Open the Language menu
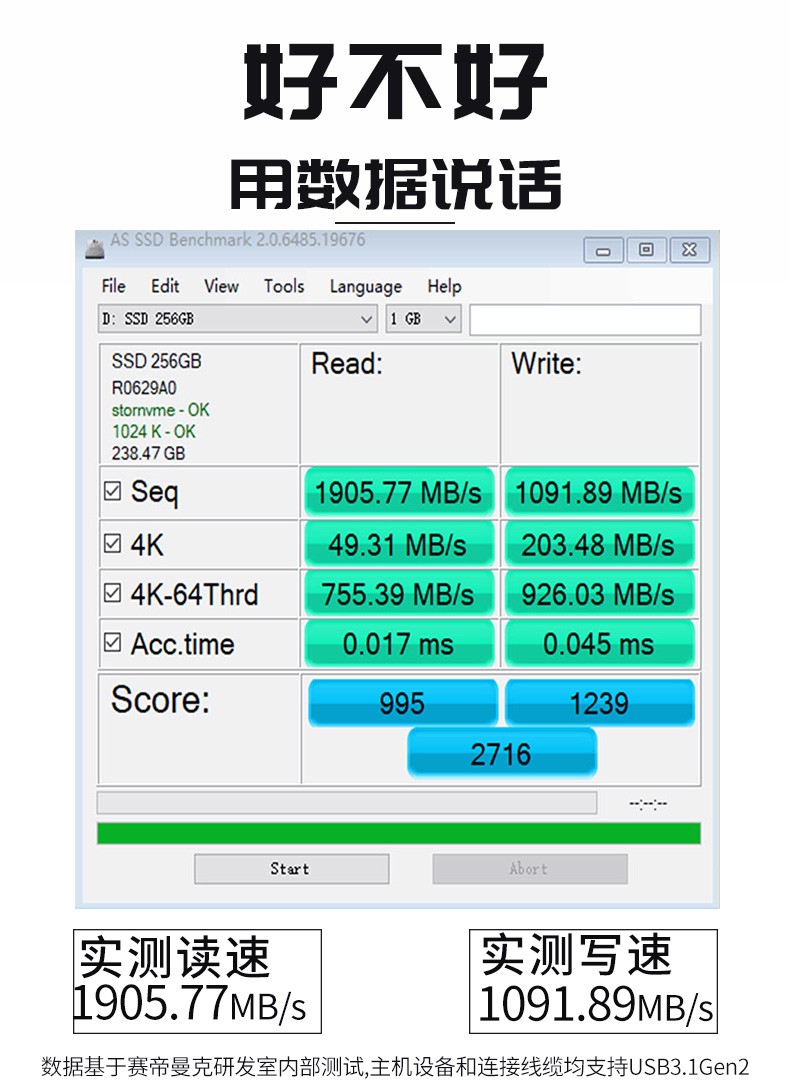 (366, 286)
